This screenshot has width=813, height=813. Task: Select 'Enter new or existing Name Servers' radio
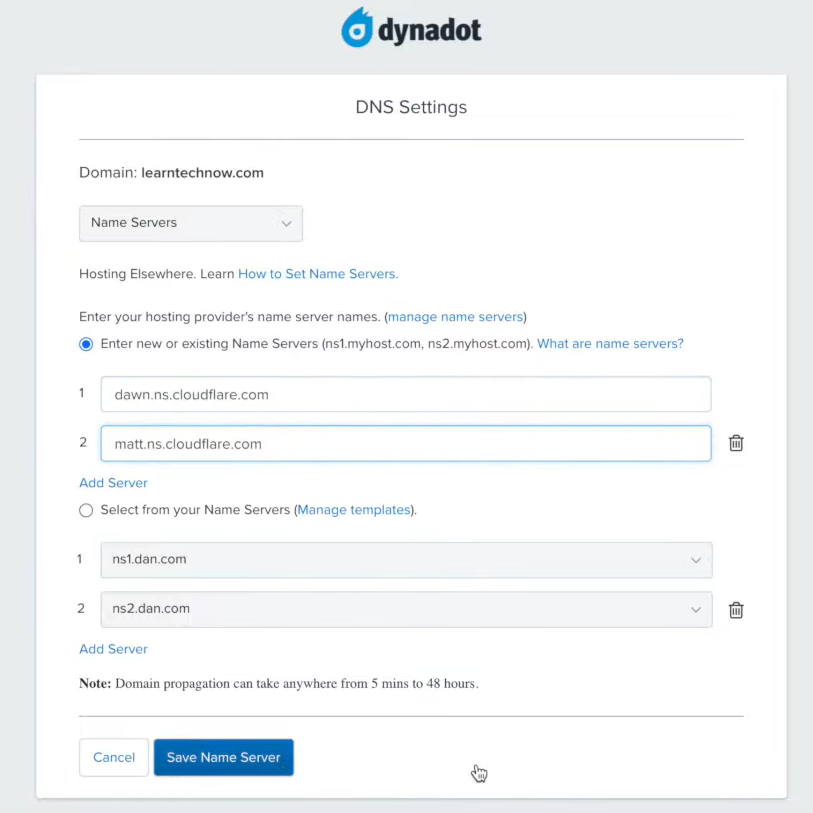point(86,344)
